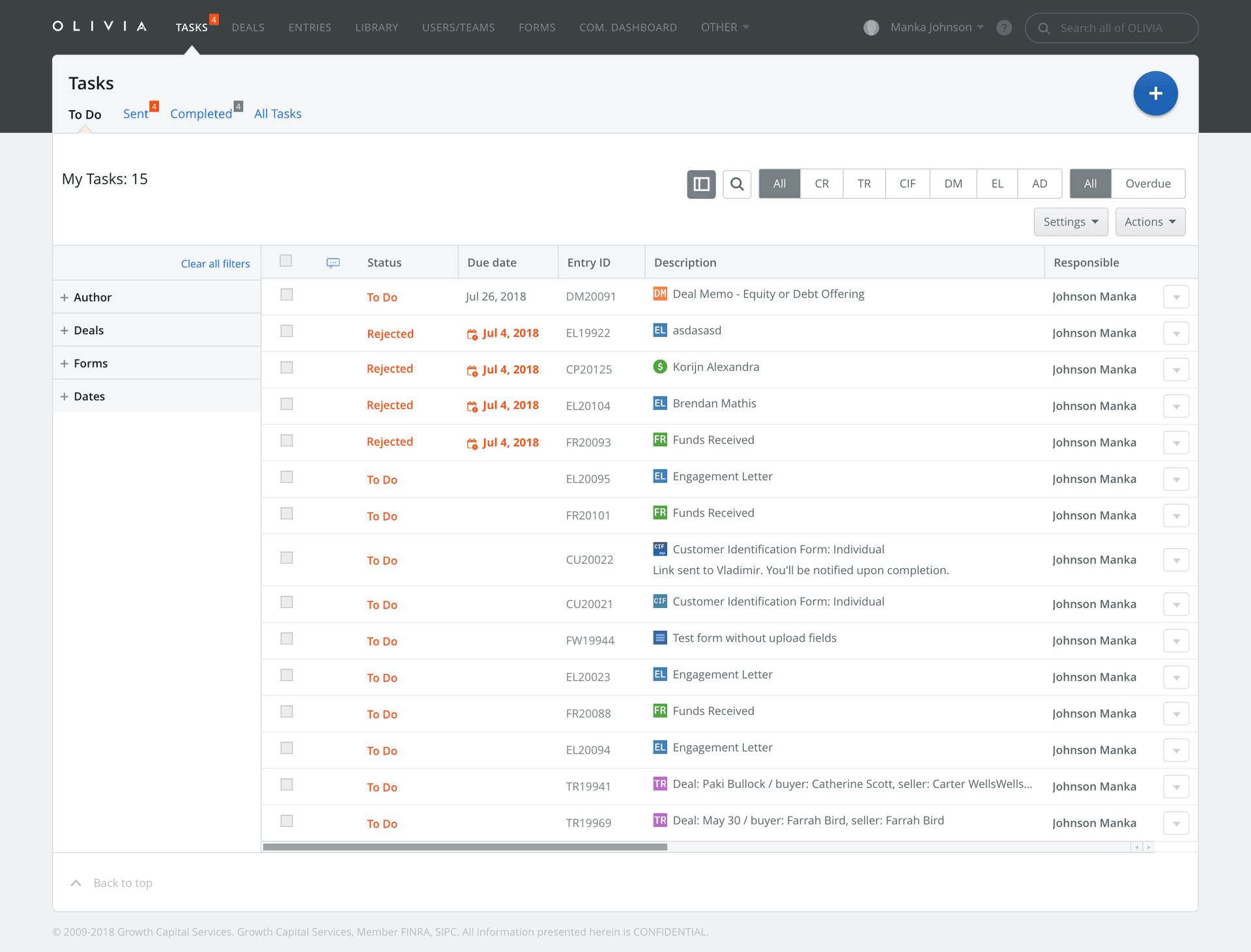Viewport: 1251px width, 952px height.
Task: Click TR icon for Paki Bullock deal
Action: (659, 784)
